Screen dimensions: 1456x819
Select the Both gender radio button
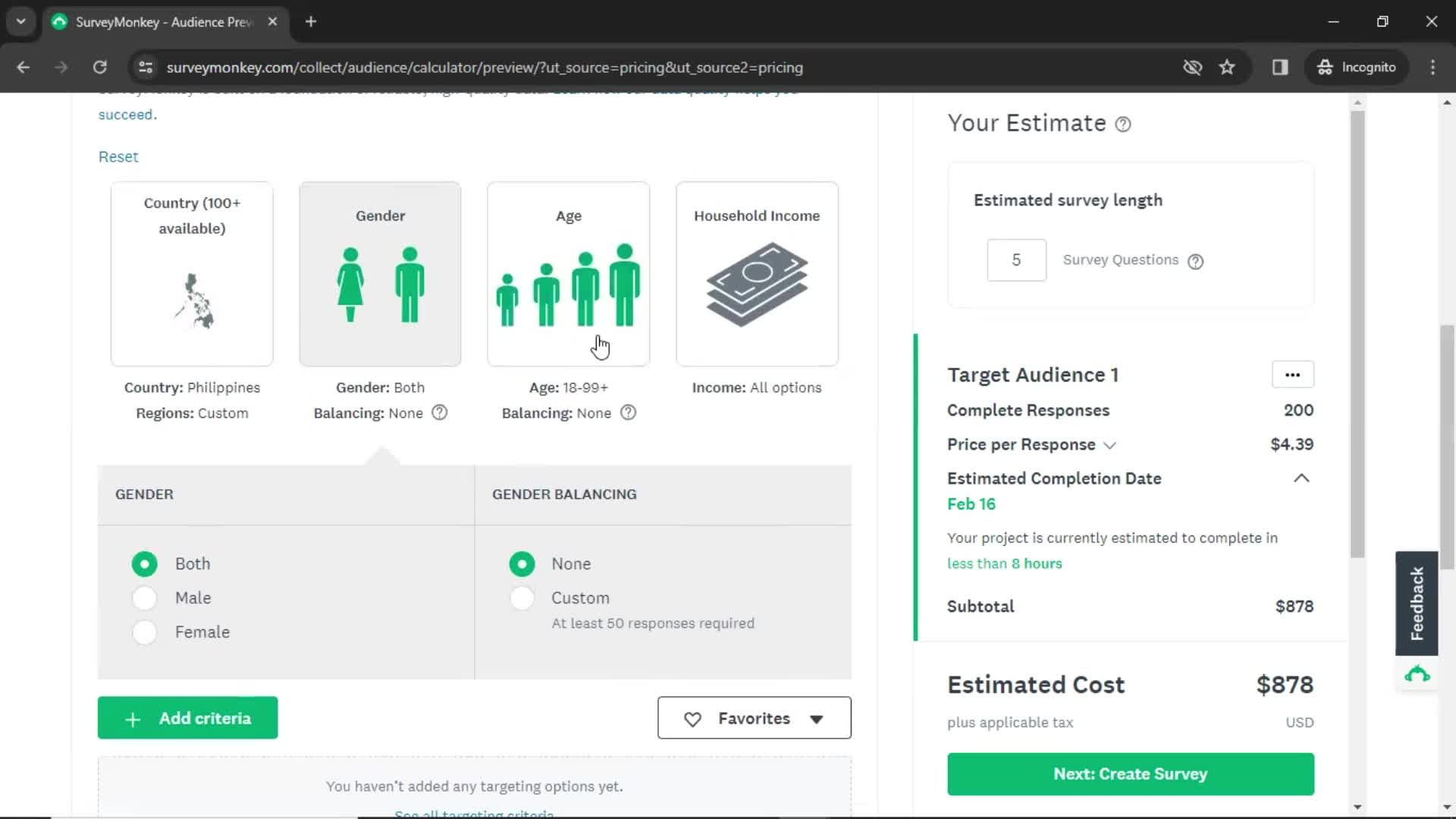145,563
